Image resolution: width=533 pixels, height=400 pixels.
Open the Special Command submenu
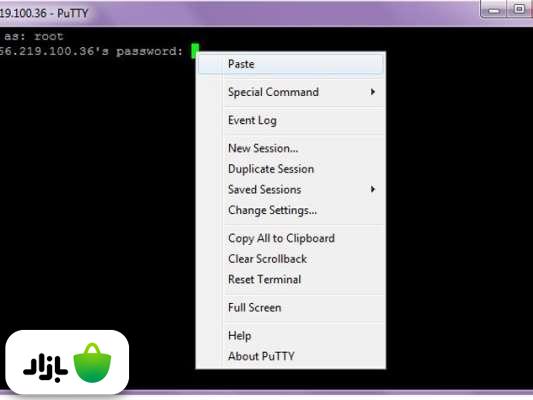[x=291, y=92]
